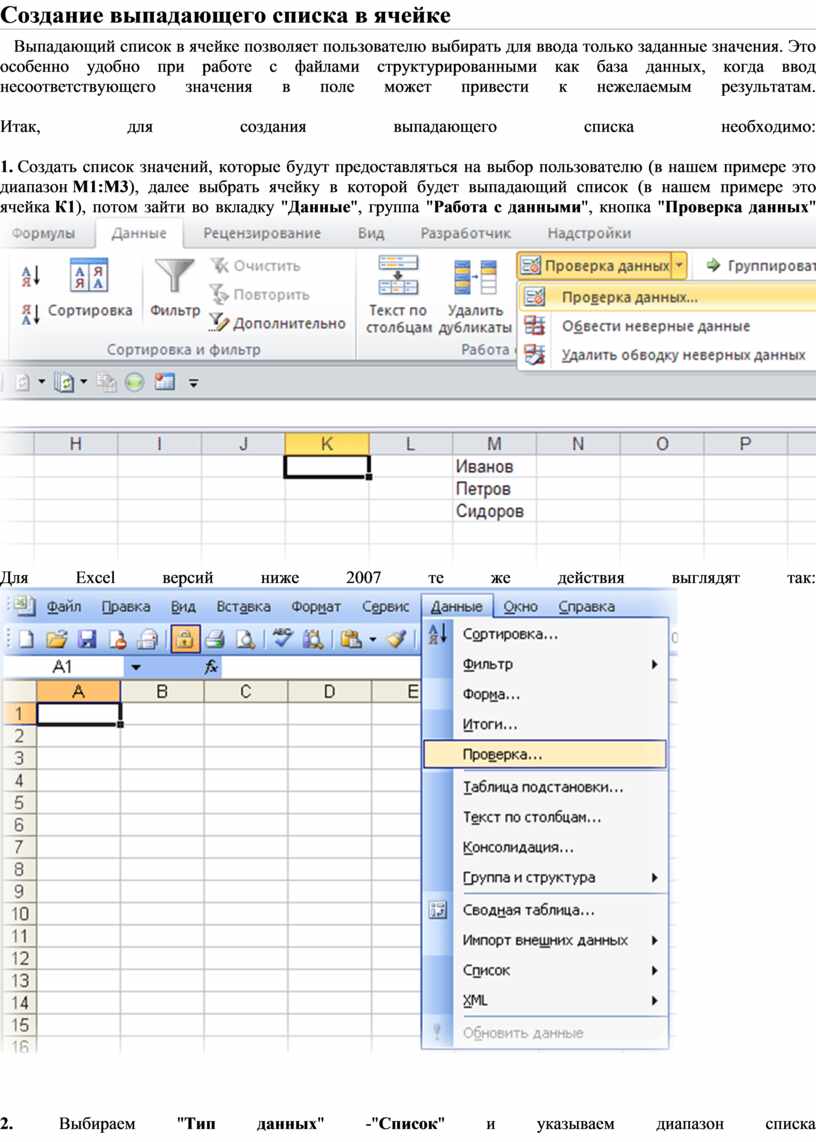Click the Paste clipboard icon

pos(351,639)
